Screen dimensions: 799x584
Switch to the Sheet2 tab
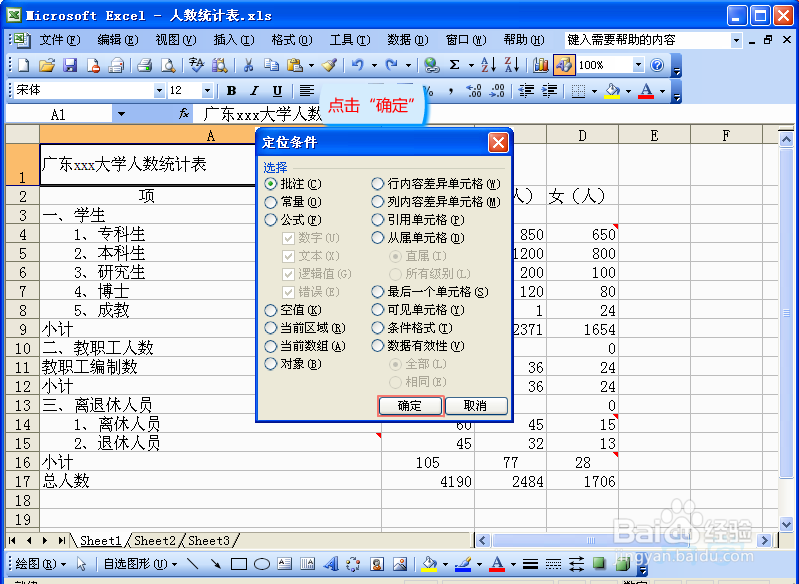(155, 540)
